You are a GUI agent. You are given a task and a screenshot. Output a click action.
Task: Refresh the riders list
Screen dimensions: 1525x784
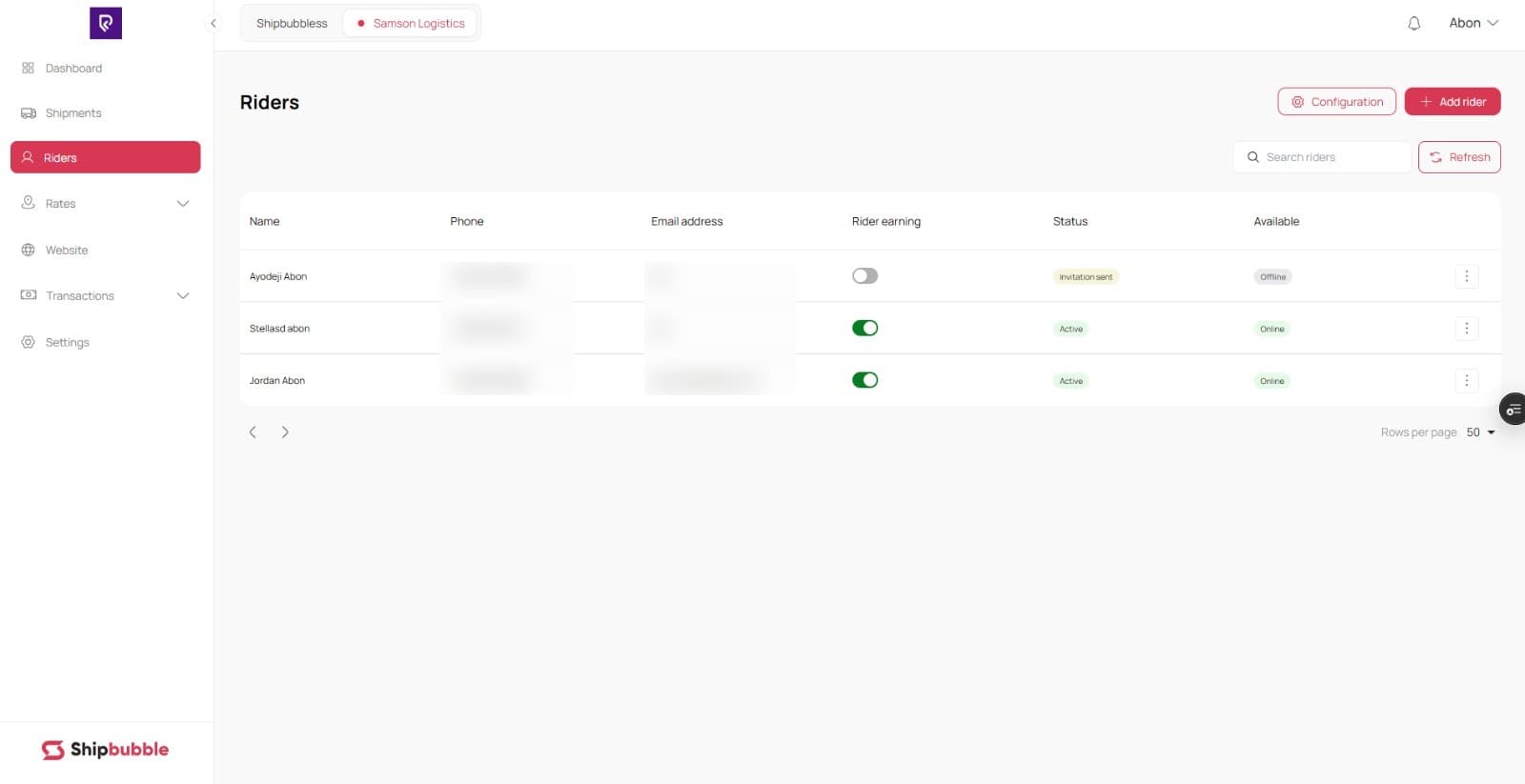1459,157
